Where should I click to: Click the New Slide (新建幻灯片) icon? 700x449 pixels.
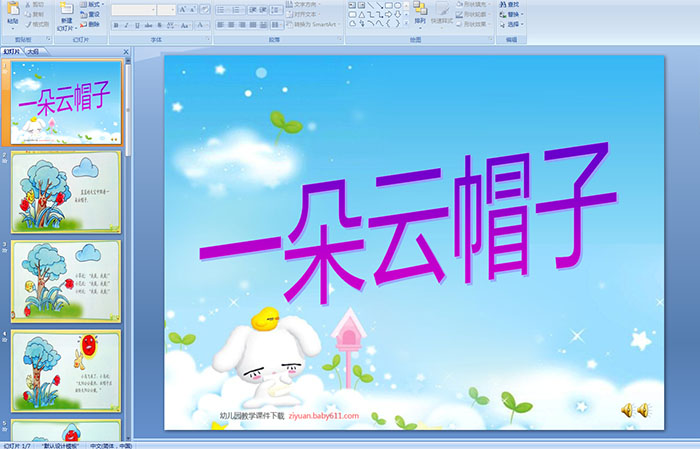(x=67, y=8)
